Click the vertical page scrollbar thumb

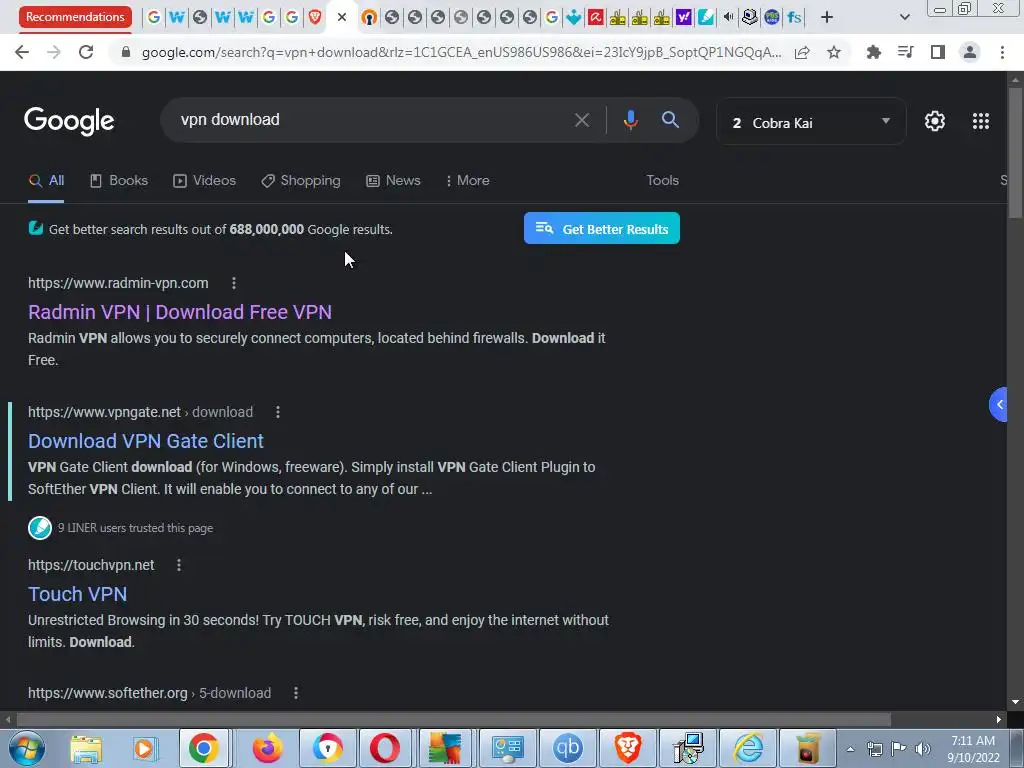point(1015,152)
